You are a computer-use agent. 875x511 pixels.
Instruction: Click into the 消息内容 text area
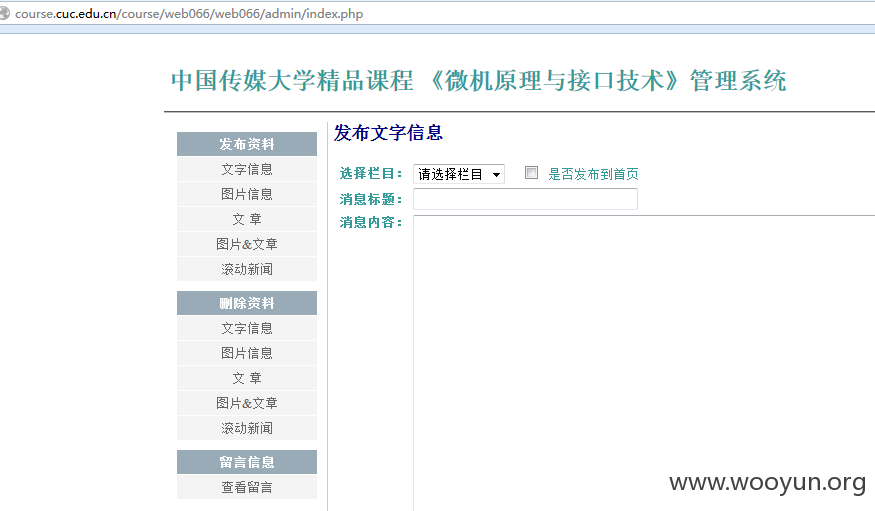(x=644, y=363)
